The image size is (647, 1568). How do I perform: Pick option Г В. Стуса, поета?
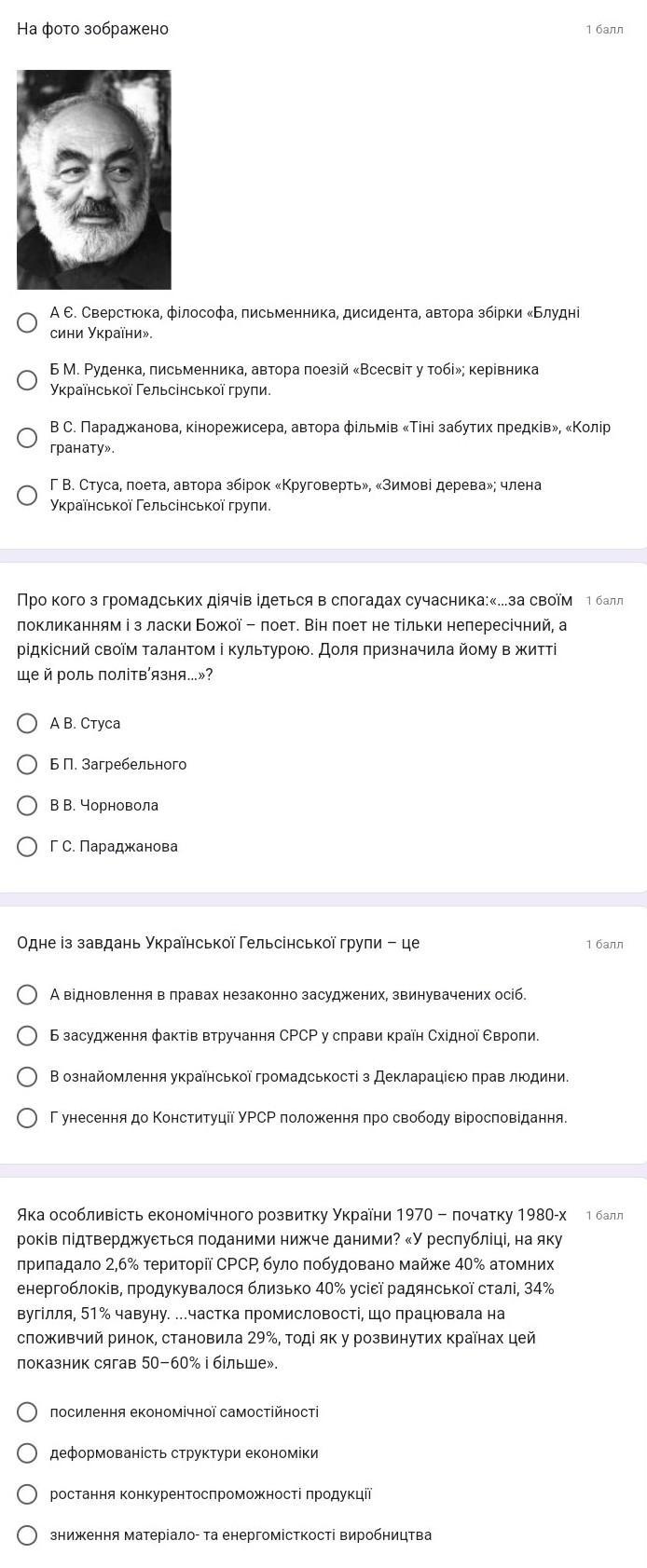point(28,495)
